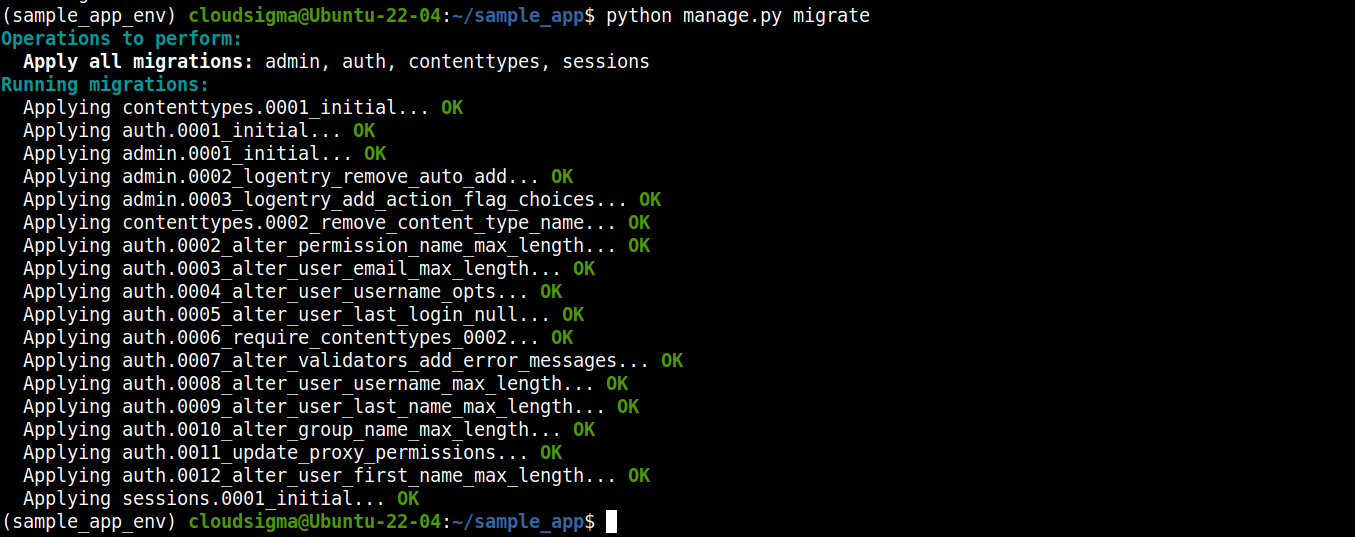Click the OK after contenttypes.0001_initial
This screenshot has width=1355, height=537.
pos(452,108)
